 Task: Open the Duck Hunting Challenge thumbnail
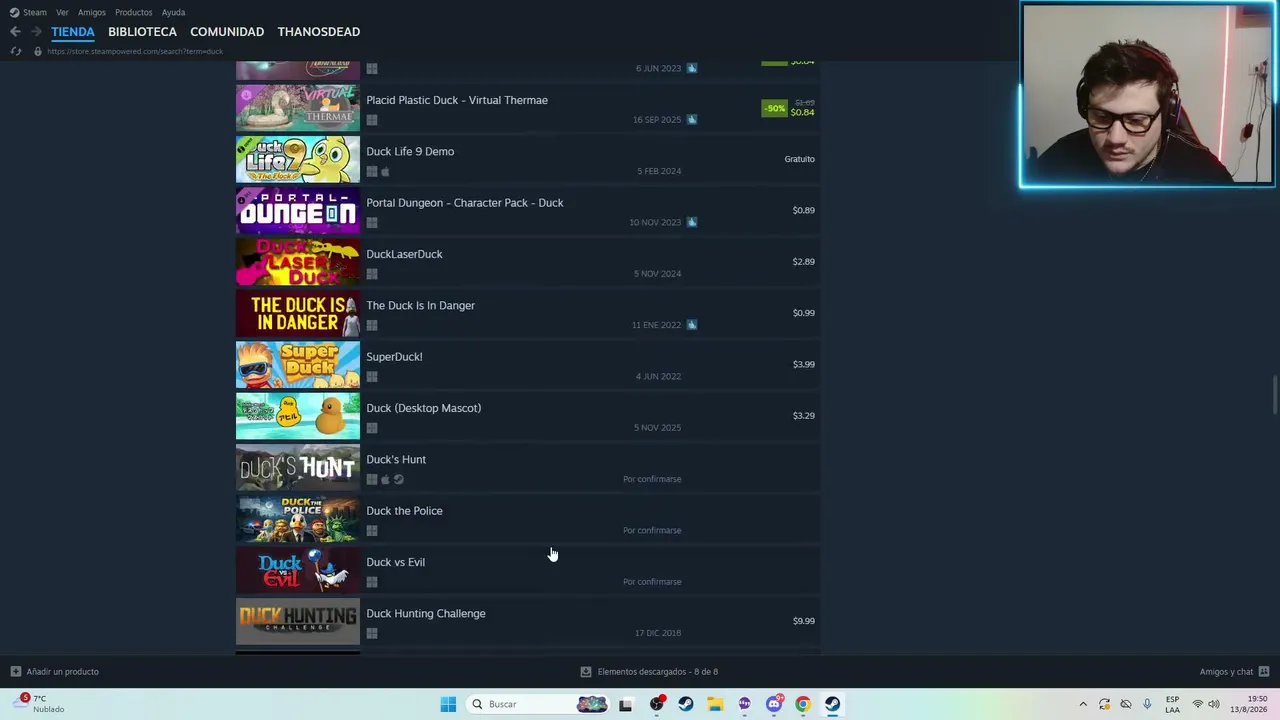298,621
